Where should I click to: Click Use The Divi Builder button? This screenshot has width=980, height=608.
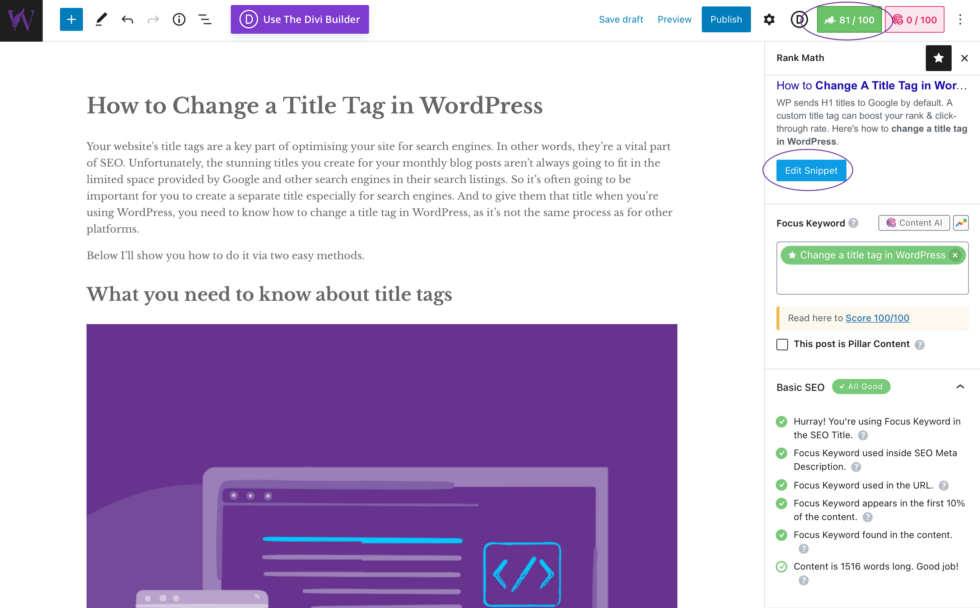coord(299,19)
